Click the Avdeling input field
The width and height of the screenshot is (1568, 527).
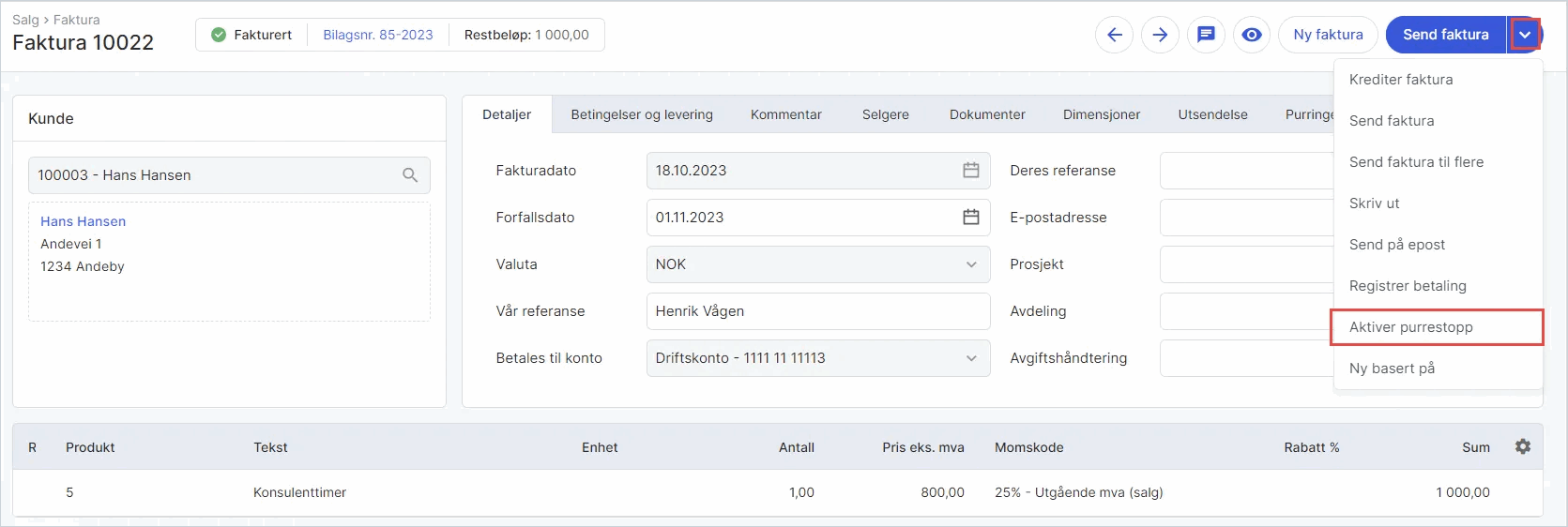[1246, 311]
